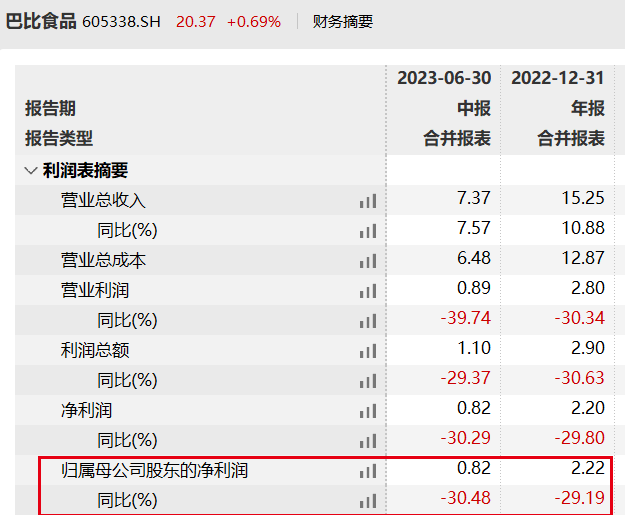The height and width of the screenshot is (515, 625).
Task: Click the 营业总收入 row label
Action: pos(103,201)
